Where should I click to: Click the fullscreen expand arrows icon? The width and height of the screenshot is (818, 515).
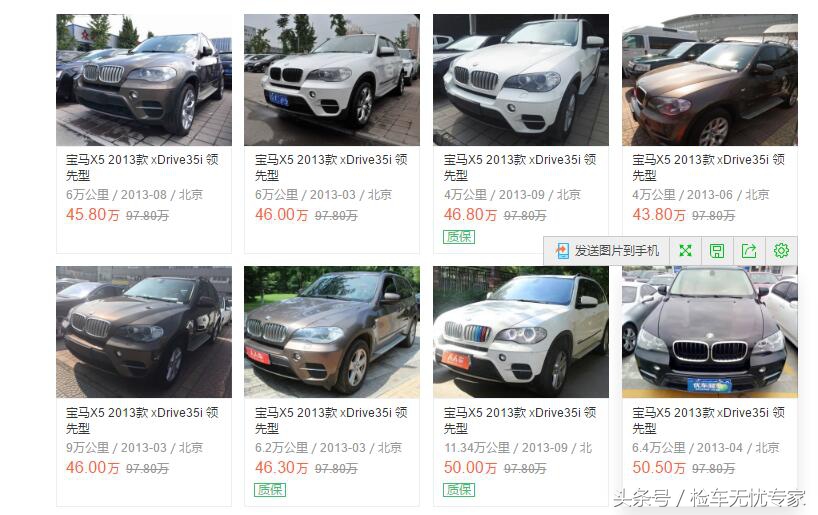[x=685, y=251]
